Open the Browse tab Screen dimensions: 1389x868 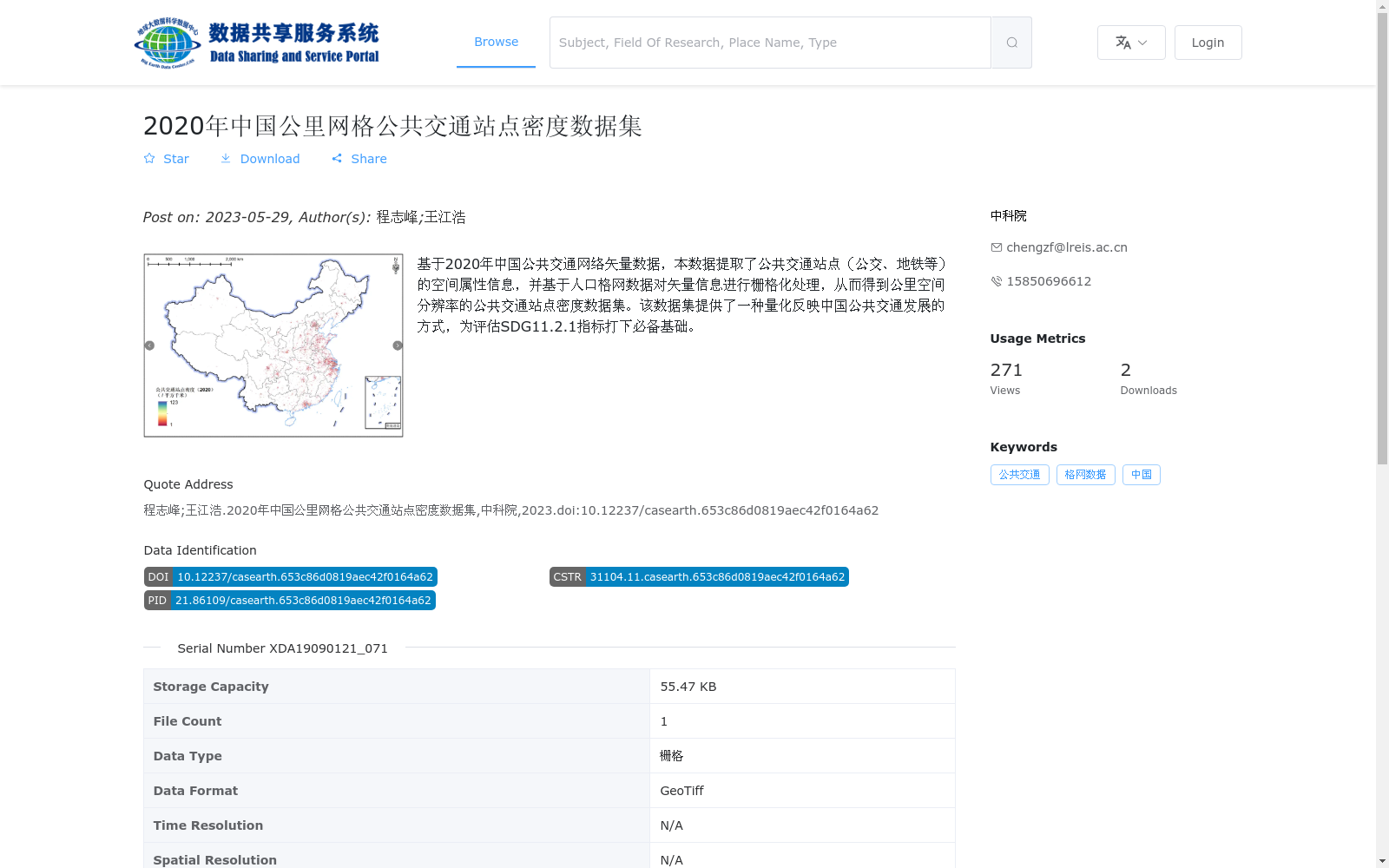pos(496,42)
